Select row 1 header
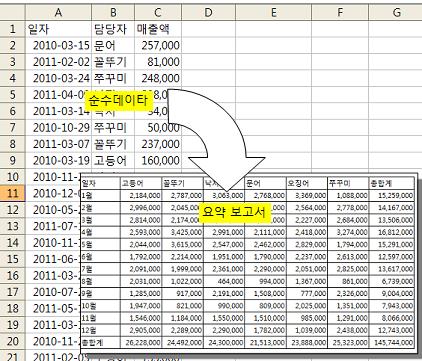Image resolution: width=422 pixels, height=361 pixels. (12, 29)
